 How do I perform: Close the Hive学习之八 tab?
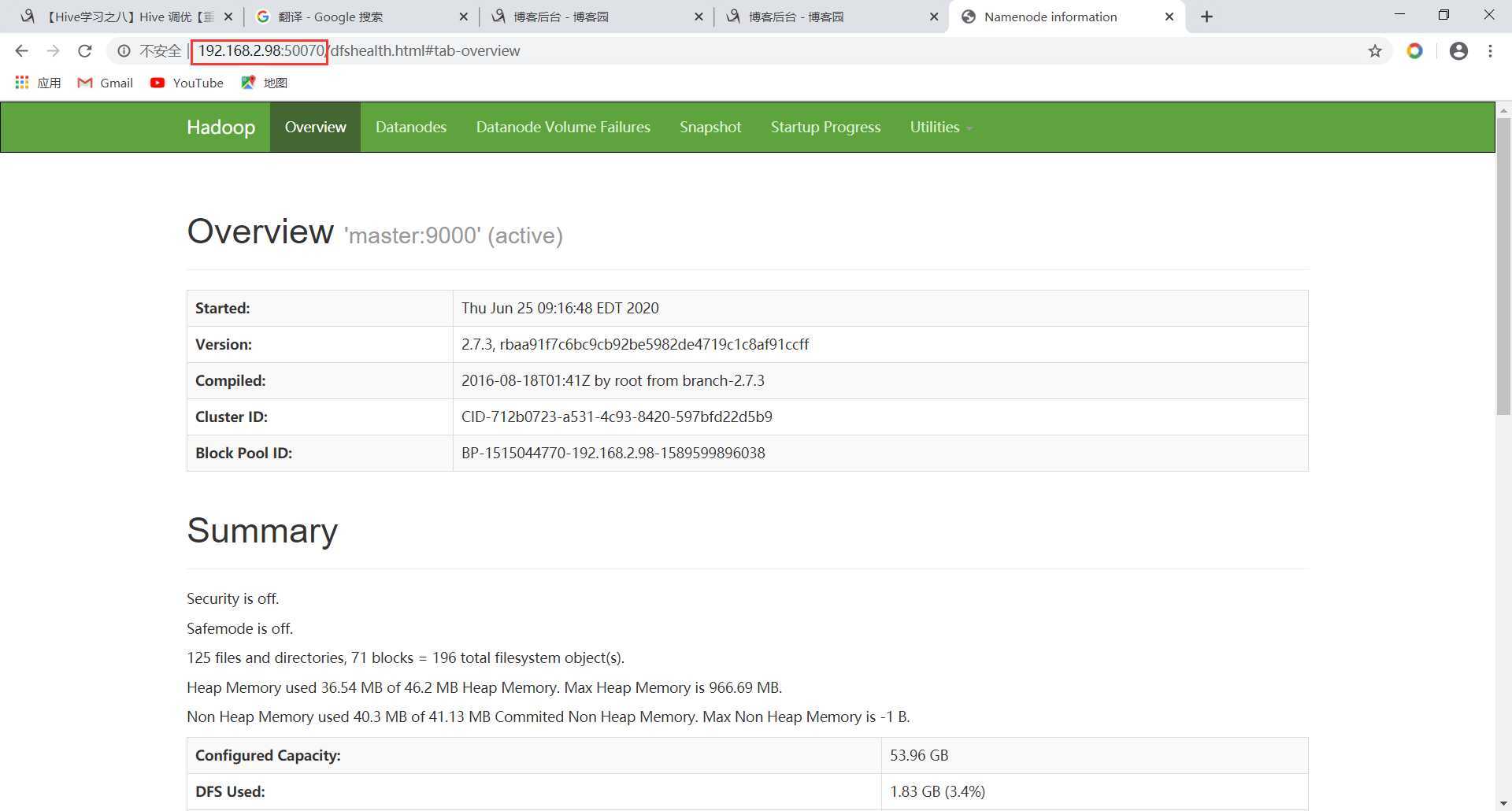click(228, 17)
